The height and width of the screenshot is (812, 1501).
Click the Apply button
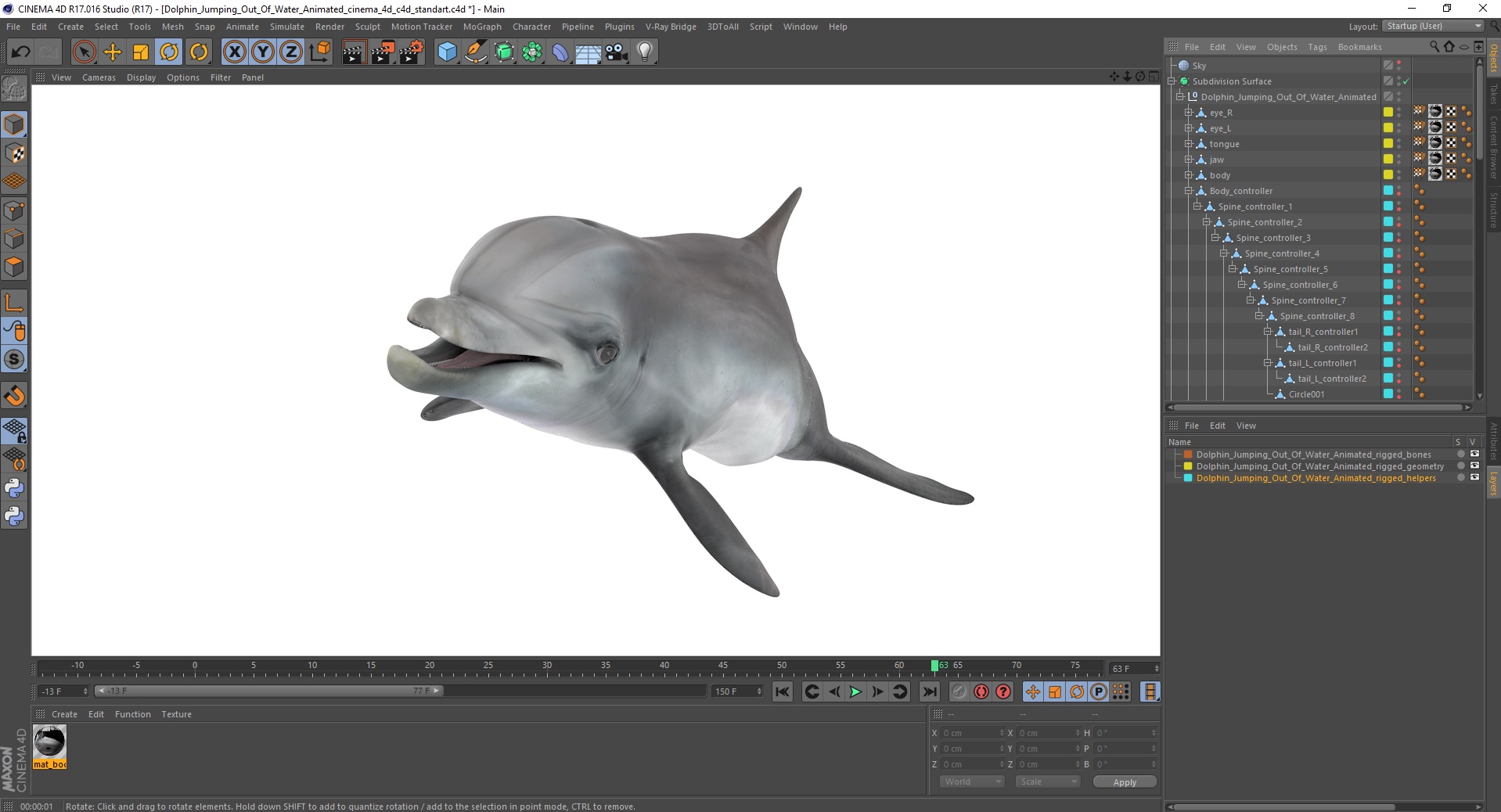click(x=1124, y=782)
